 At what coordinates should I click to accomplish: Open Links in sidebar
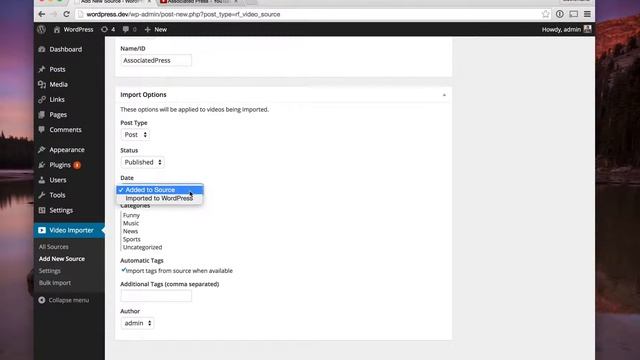[57, 100]
